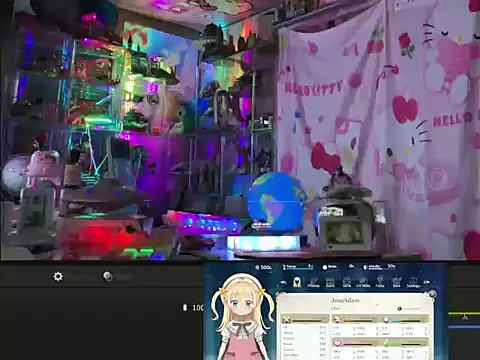
Task: Click the green flask stat section icon
Action: click(386, 343)
